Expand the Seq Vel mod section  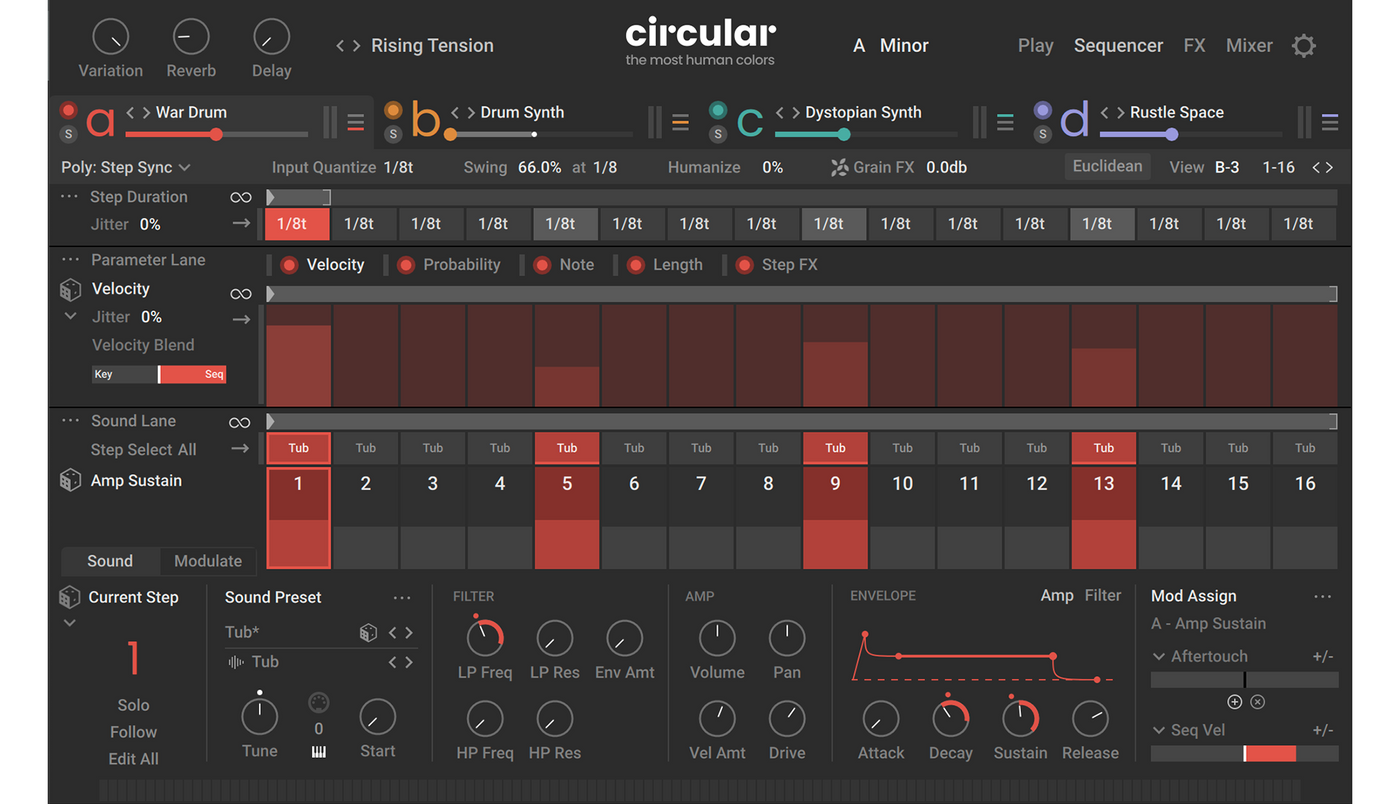coord(1159,730)
